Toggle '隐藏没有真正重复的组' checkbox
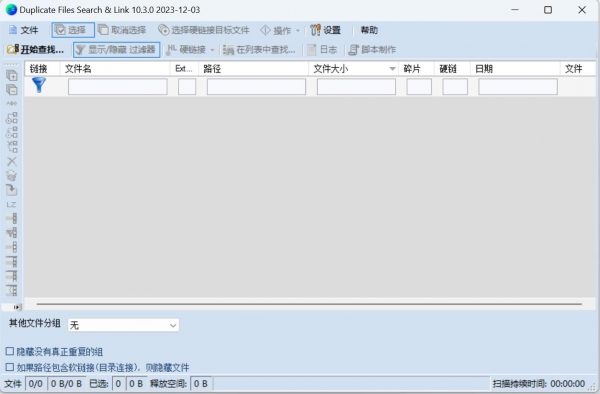600x394 pixels. point(10,351)
